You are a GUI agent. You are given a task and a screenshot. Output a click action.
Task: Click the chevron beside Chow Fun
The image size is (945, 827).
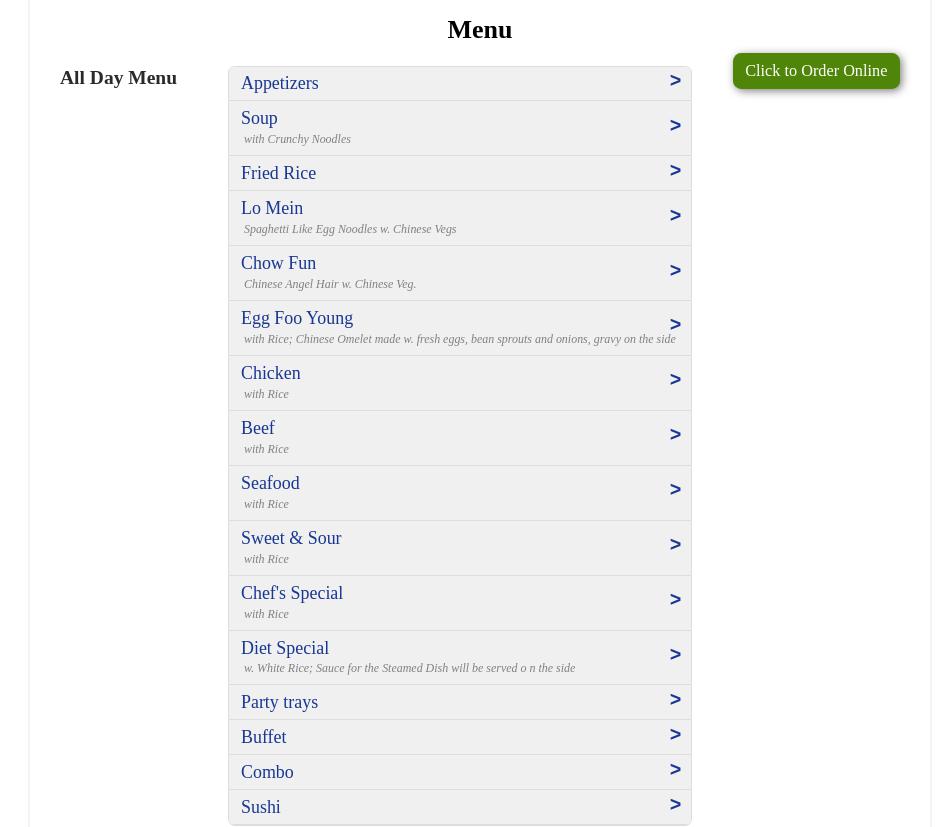click(x=675, y=271)
